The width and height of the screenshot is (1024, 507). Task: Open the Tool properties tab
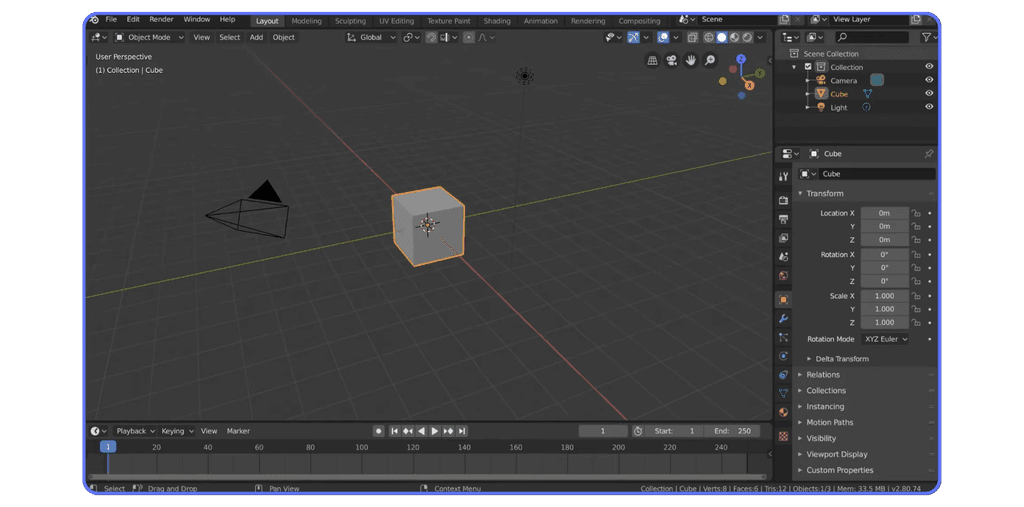pos(784,176)
